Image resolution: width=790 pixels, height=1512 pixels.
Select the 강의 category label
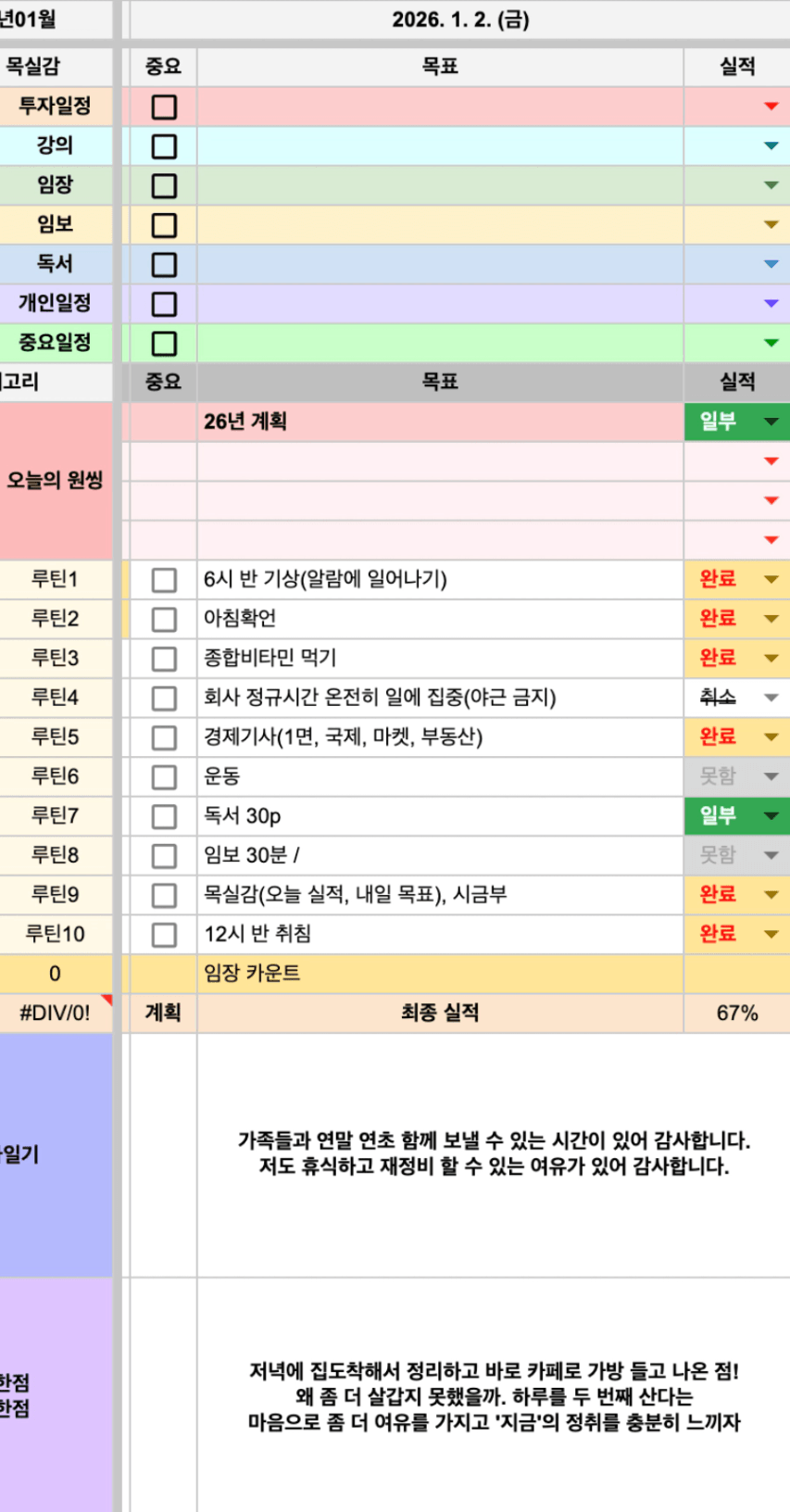point(56,145)
